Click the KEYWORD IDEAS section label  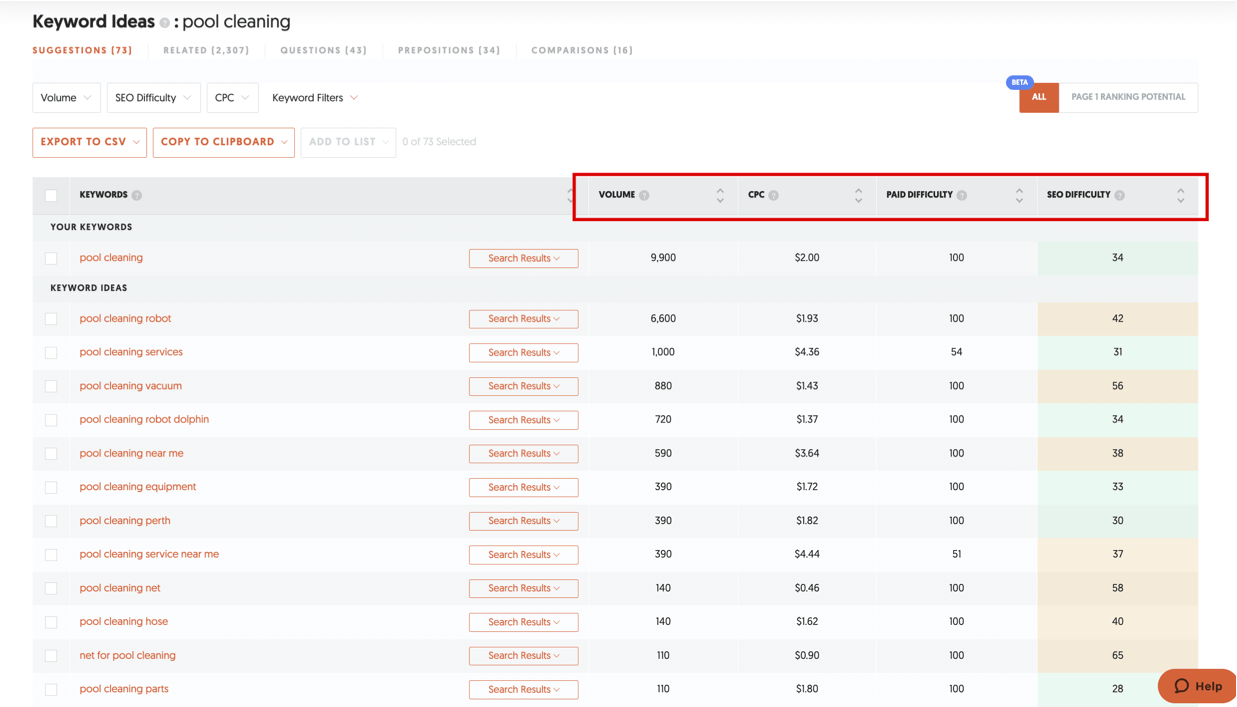click(x=89, y=288)
